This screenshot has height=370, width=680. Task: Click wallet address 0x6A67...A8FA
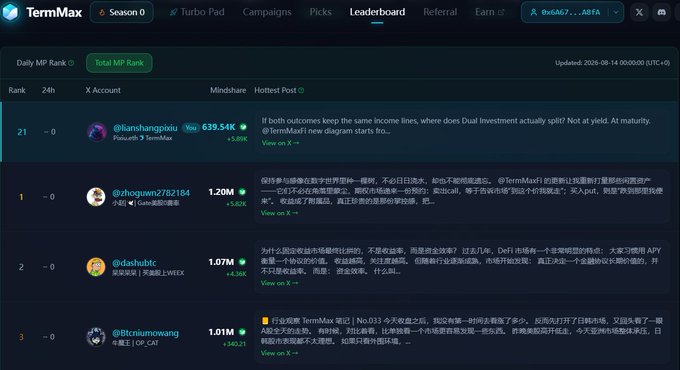point(571,12)
